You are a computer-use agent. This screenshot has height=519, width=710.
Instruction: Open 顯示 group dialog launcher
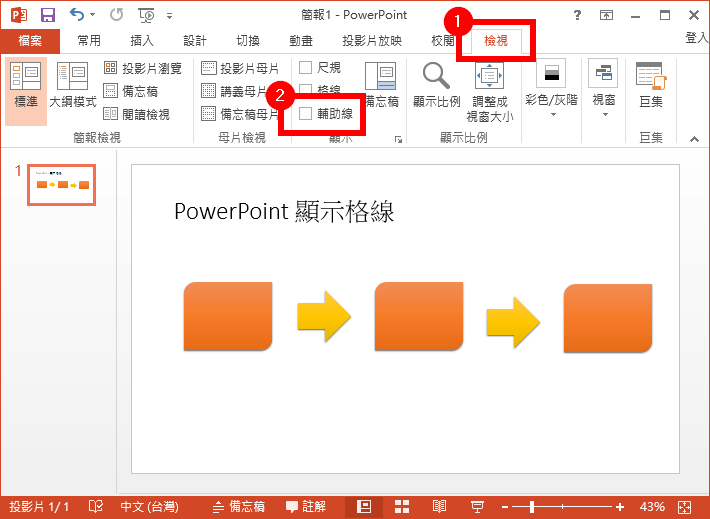(x=398, y=139)
